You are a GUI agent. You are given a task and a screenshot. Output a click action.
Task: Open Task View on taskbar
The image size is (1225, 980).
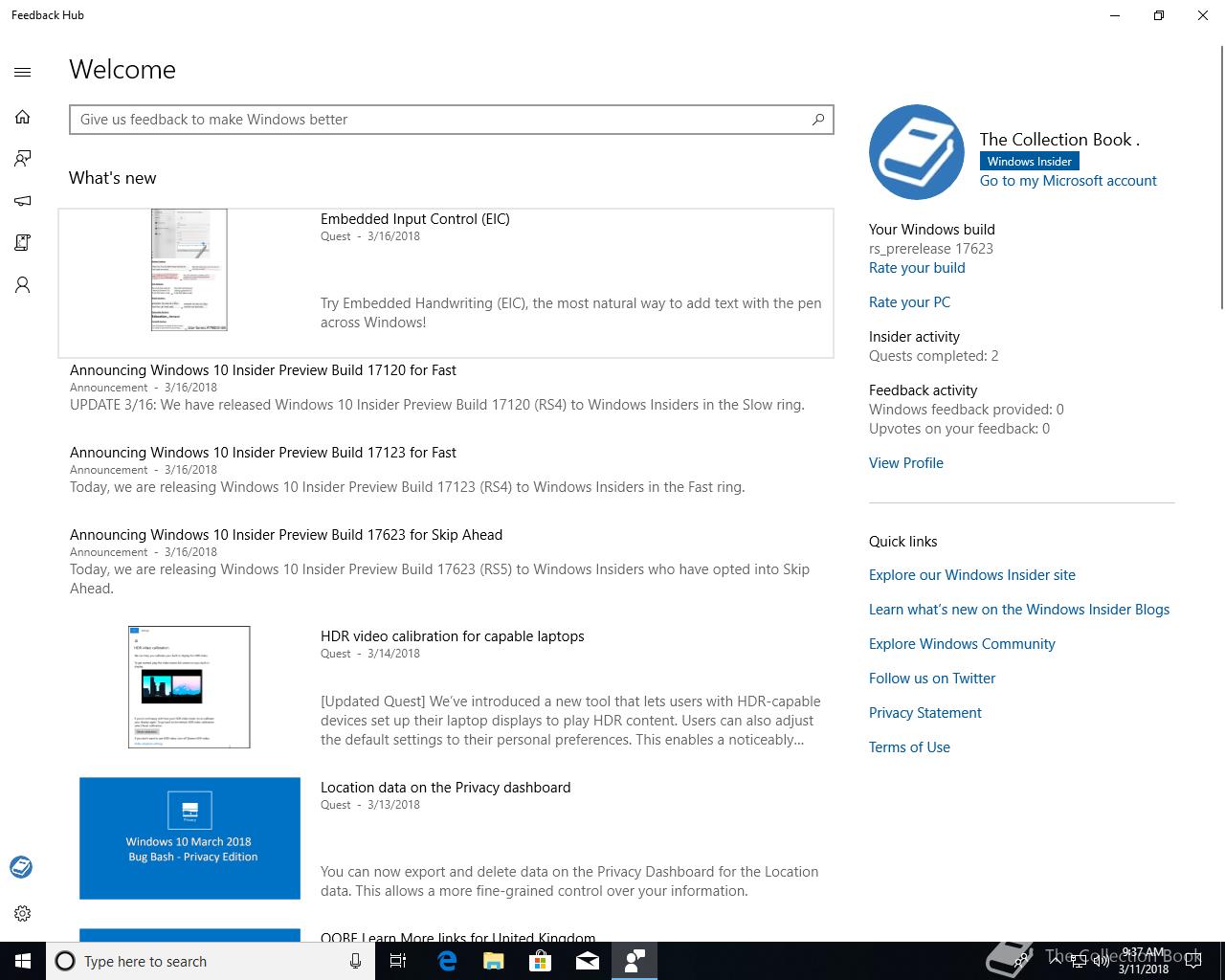pos(398,961)
